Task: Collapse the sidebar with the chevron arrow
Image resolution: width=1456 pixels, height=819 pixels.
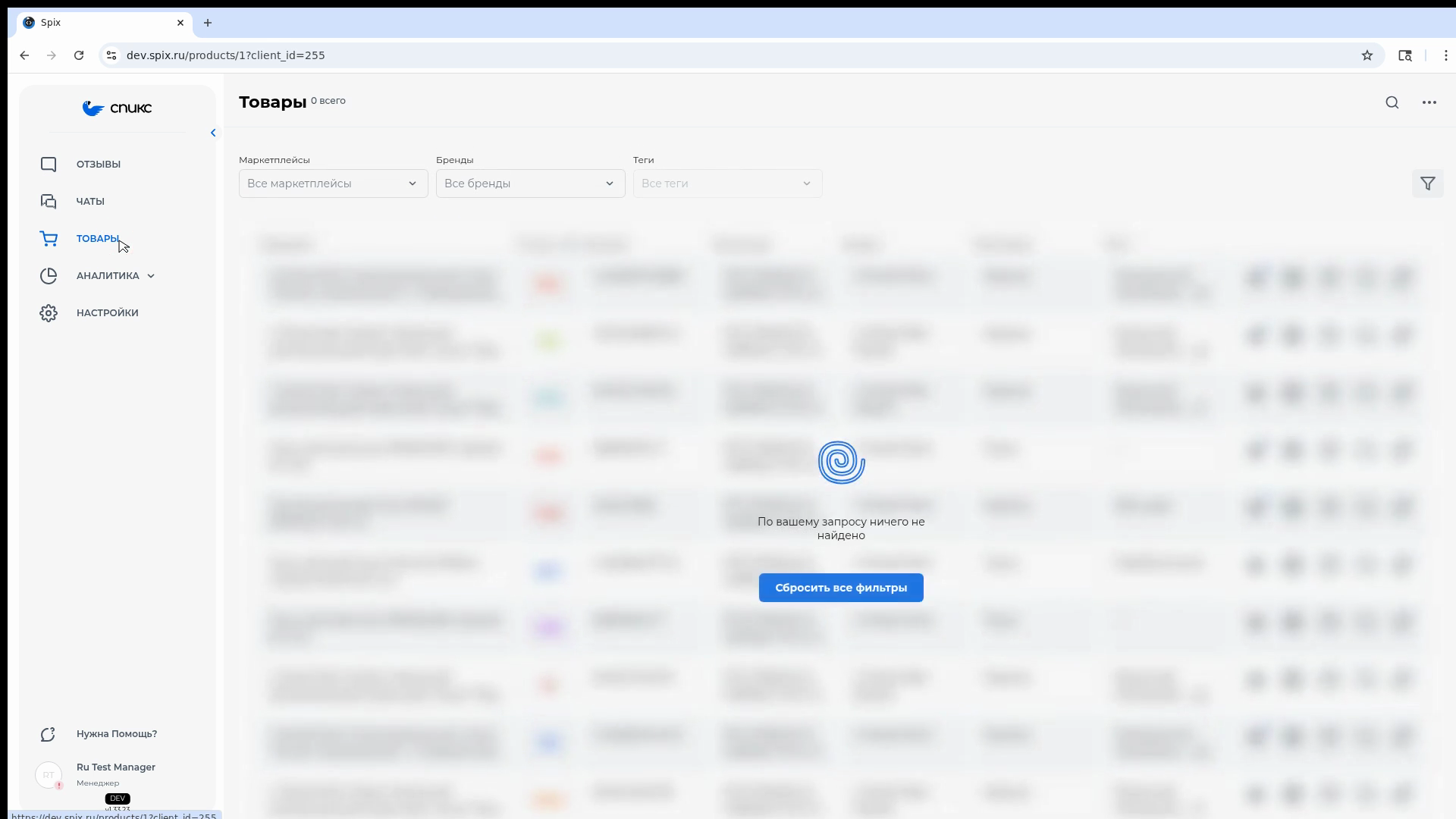Action: tap(213, 133)
